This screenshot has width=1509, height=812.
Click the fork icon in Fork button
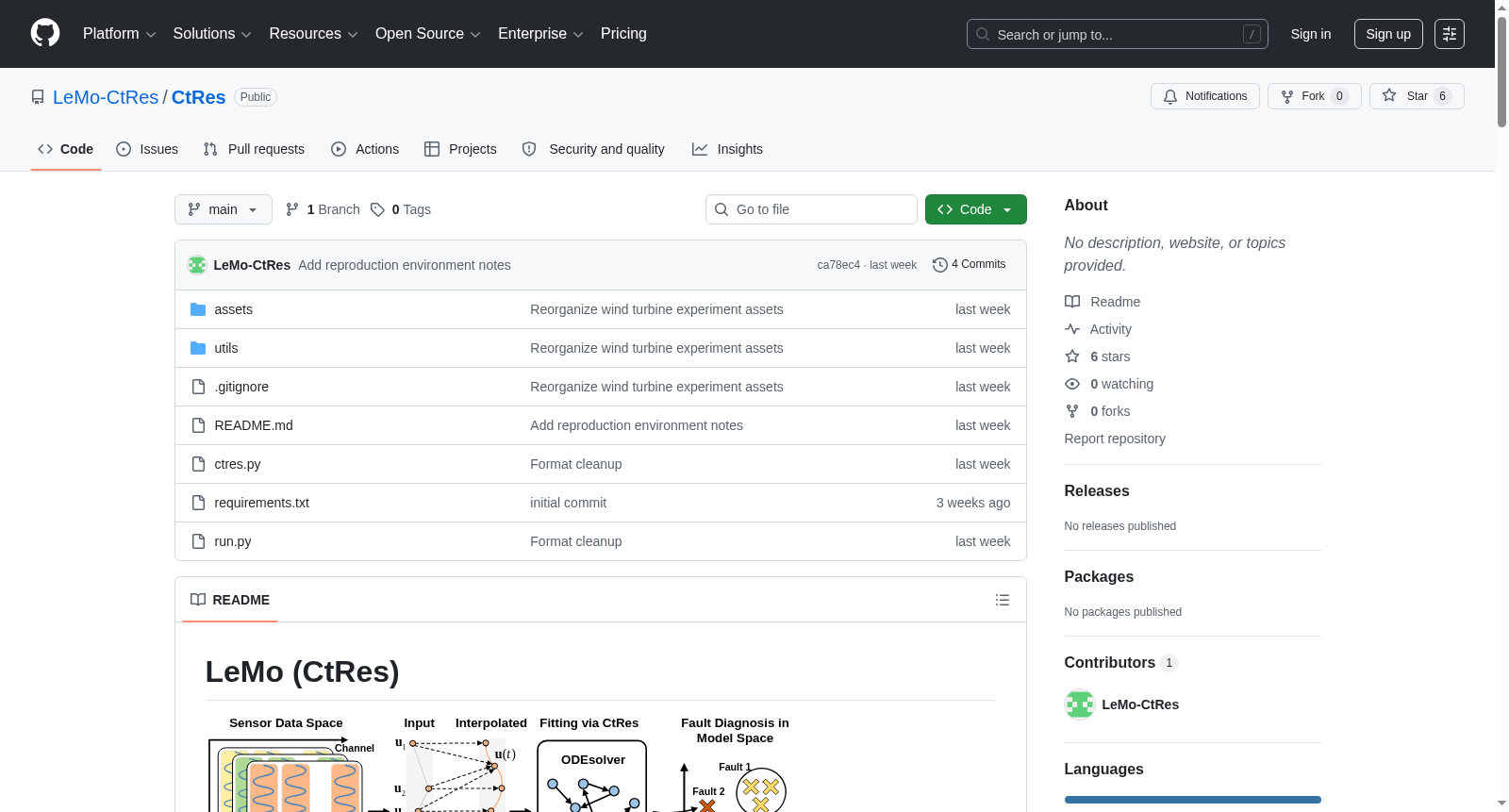tap(1287, 96)
